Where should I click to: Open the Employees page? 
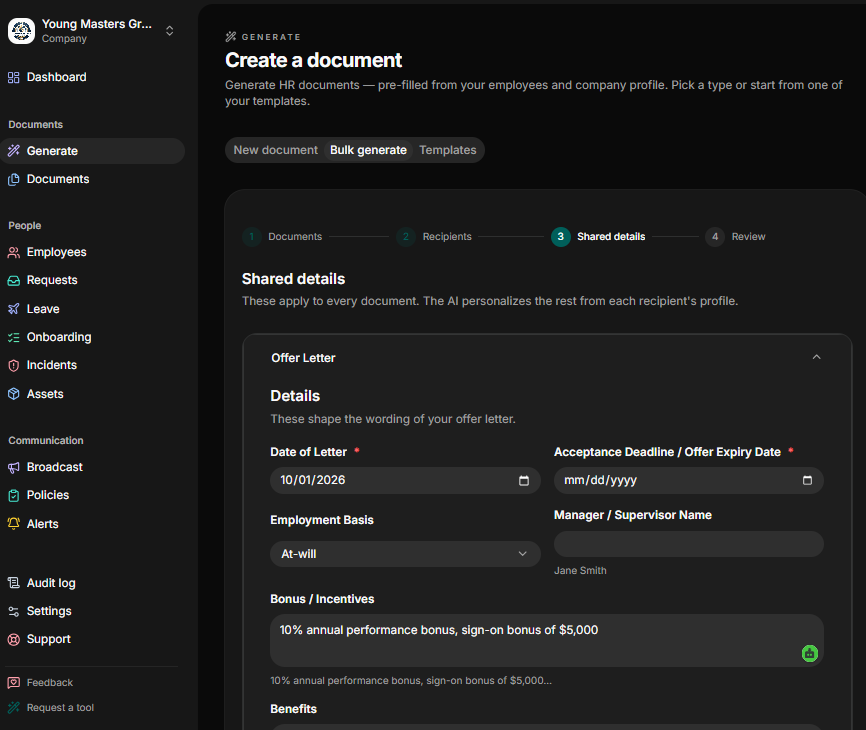coord(92,252)
